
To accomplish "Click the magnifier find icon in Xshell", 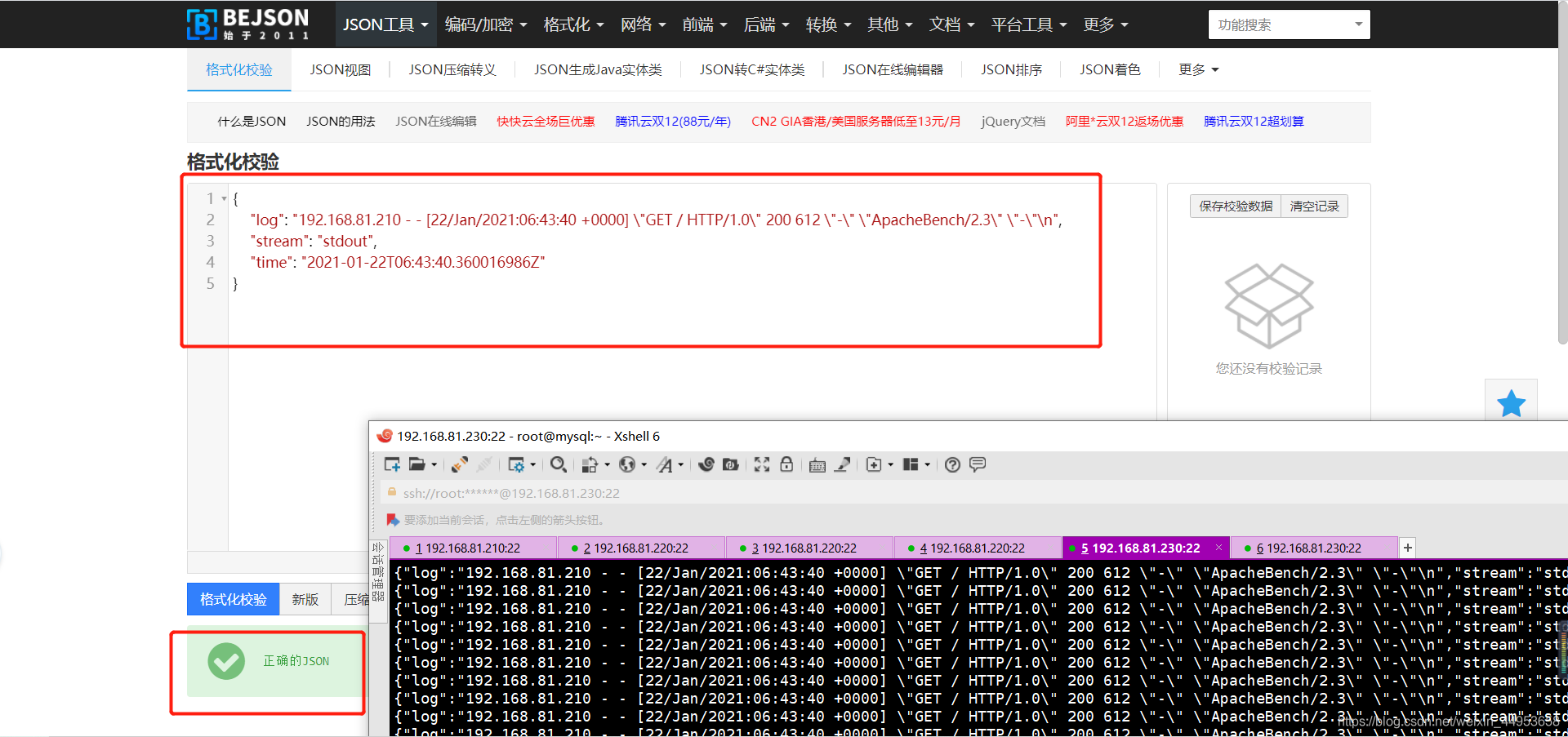I will 559,464.
